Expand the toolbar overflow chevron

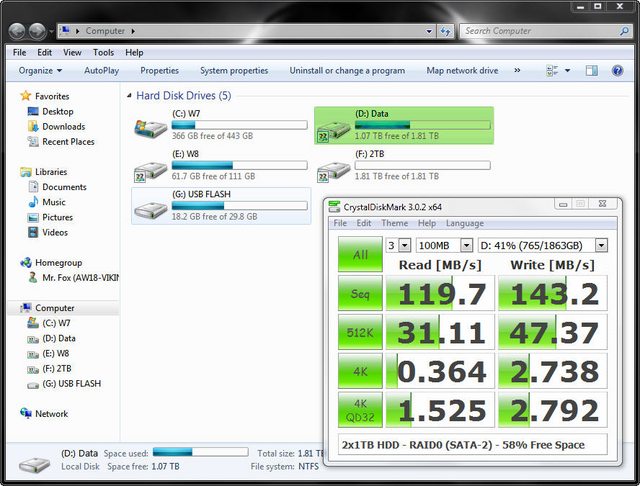(x=517, y=71)
